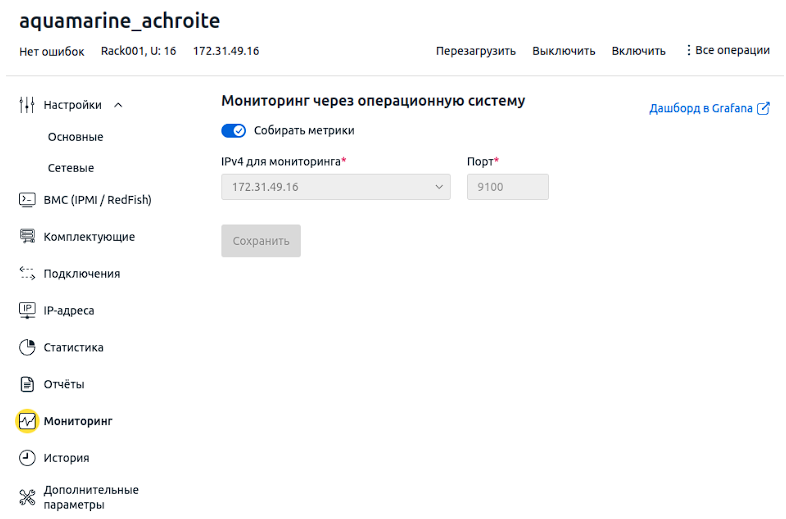786x519 pixels.
Task: Click the Комплектующие server icon
Action: click(27, 236)
